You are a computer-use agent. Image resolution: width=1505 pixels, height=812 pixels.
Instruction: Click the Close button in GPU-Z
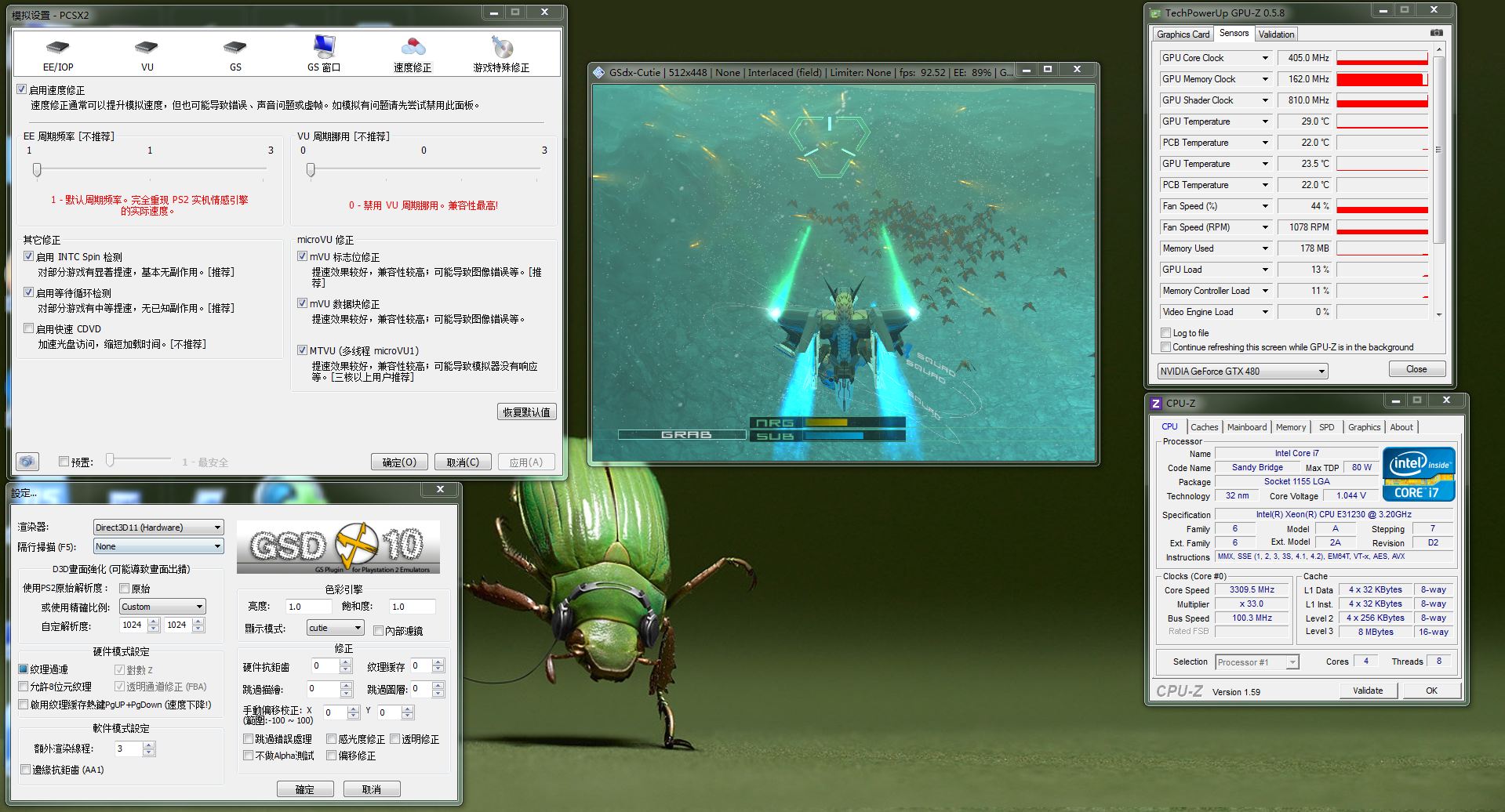click(x=1416, y=369)
